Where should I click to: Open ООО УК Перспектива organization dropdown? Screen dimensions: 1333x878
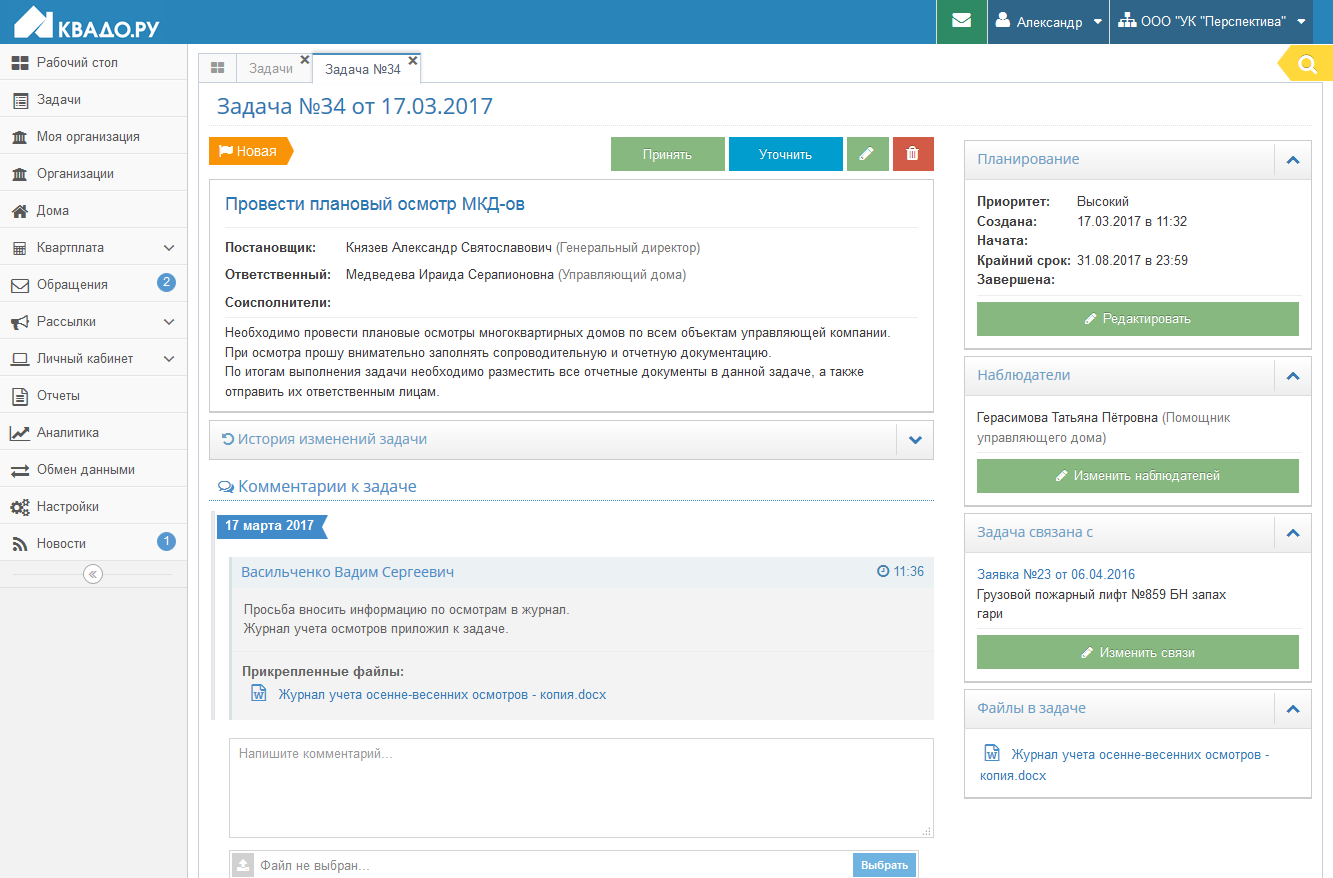point(1212,22)
